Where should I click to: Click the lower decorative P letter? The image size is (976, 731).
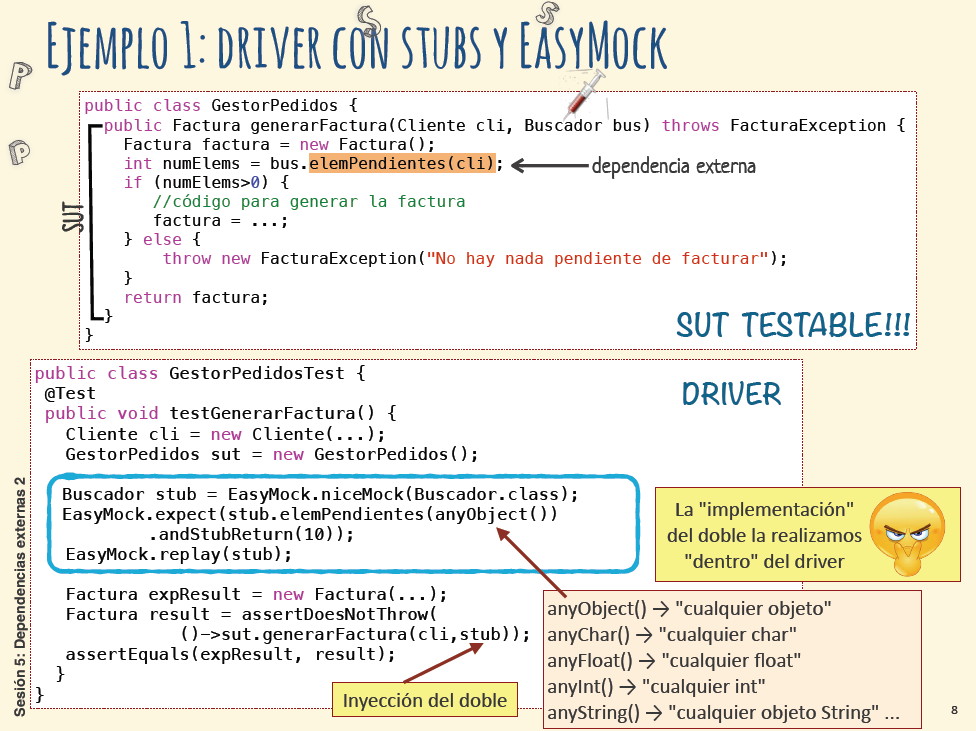click(18, 152)
